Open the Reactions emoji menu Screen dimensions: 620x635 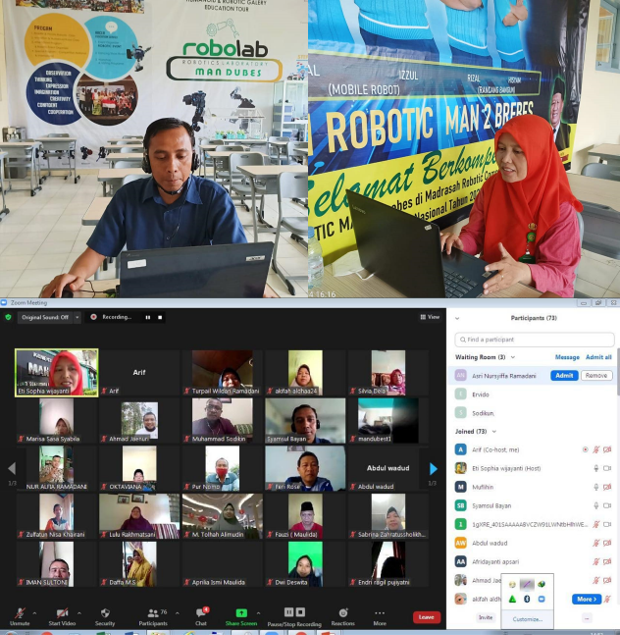343,616
